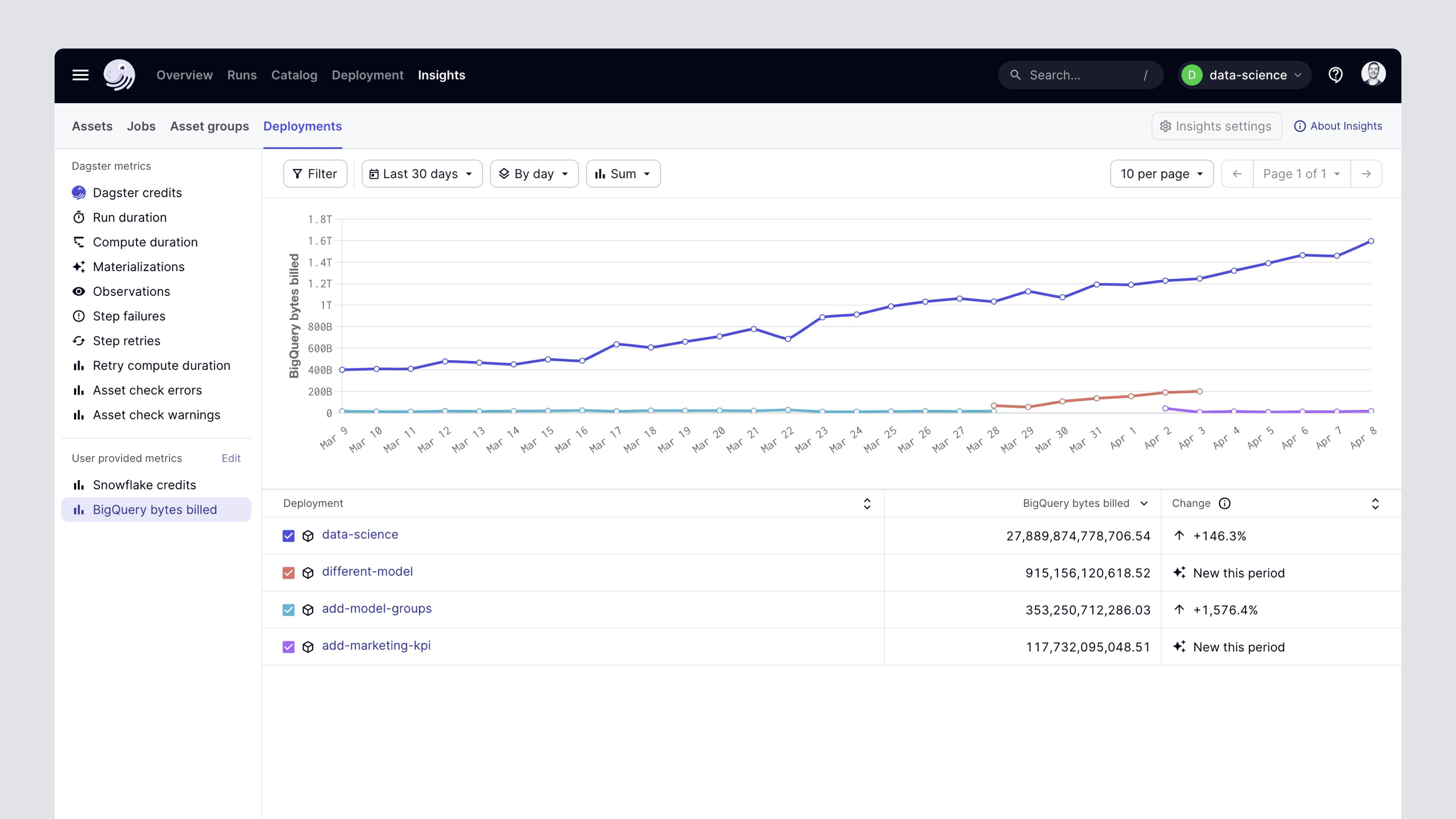This screenshot has width=1456, height=819.
Task: Click the Retry compute duration chart icon
Action: click(78, 366)
